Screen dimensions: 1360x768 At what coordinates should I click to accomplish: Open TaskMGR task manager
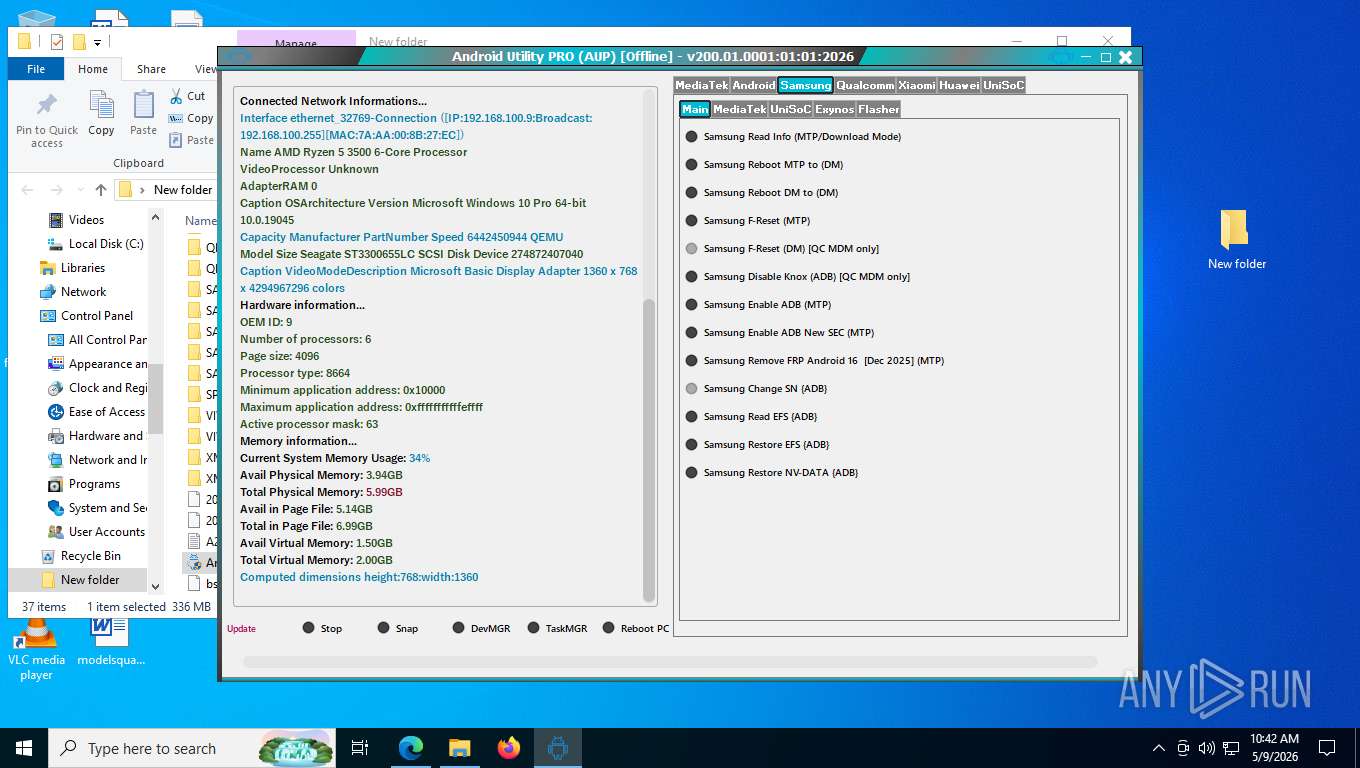click(557, 628)
